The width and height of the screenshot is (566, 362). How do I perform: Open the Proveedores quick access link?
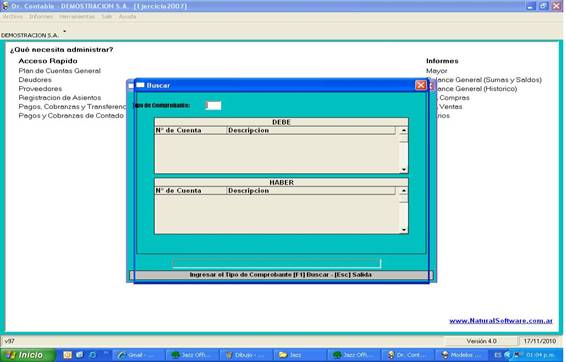pyautogui.click(x=40, y=89)
